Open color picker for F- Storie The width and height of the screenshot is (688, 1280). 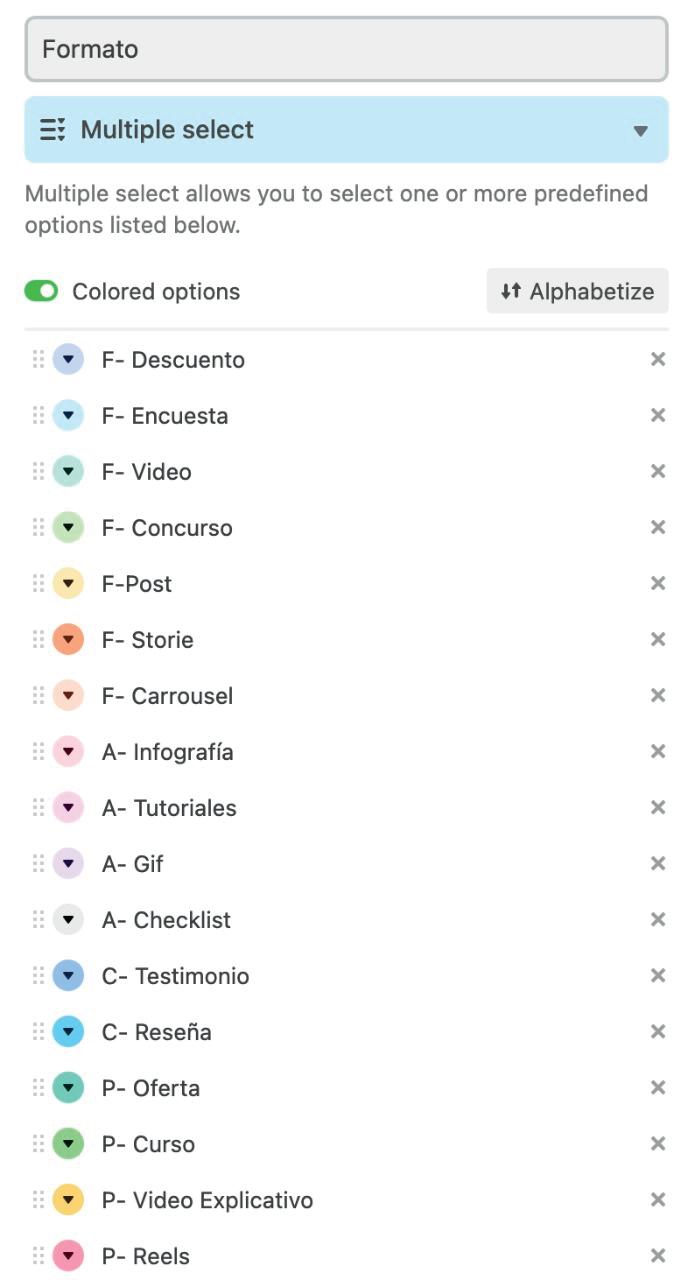(68, 640)
